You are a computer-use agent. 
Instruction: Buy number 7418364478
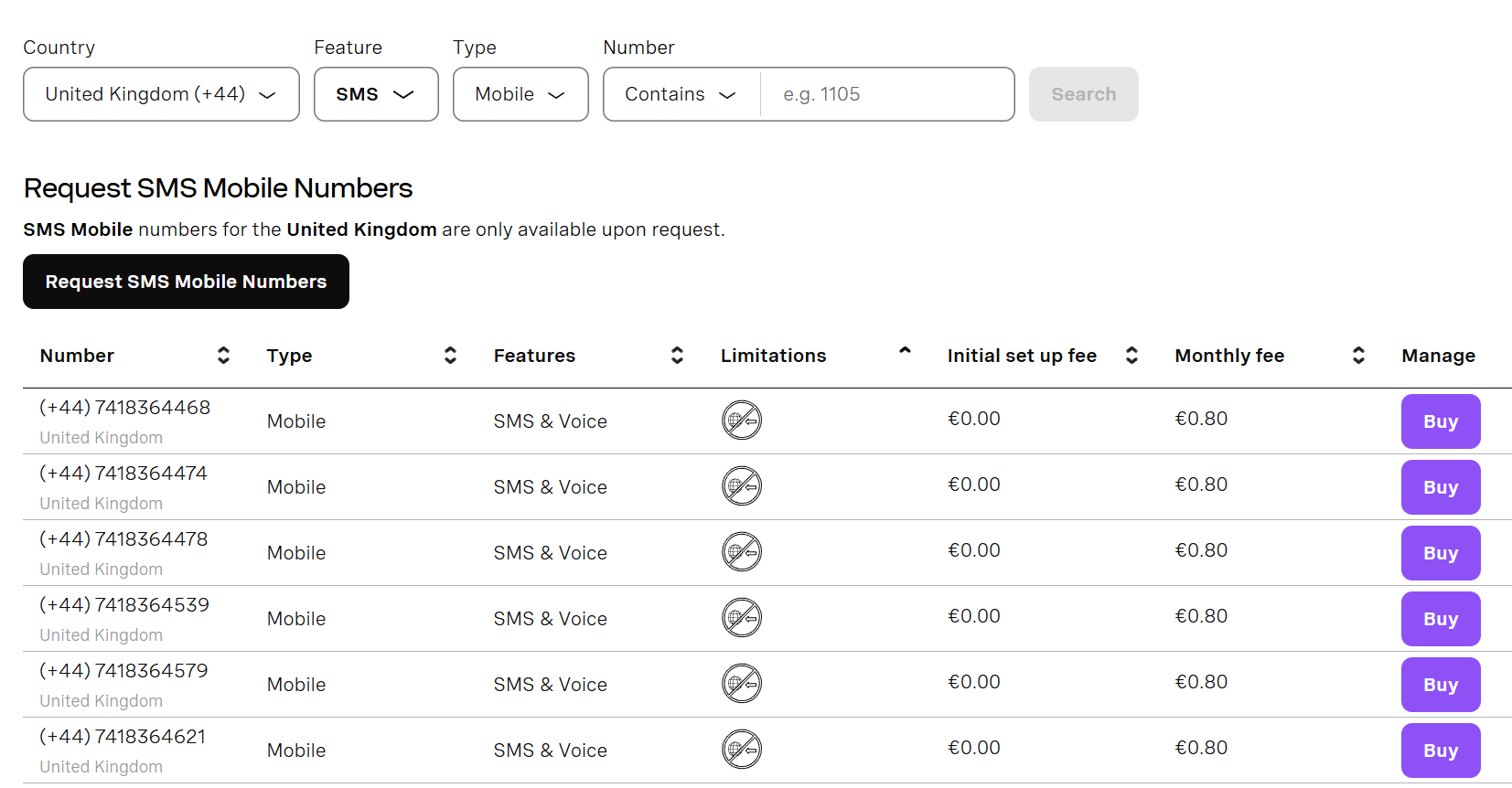coord(1441,553)
